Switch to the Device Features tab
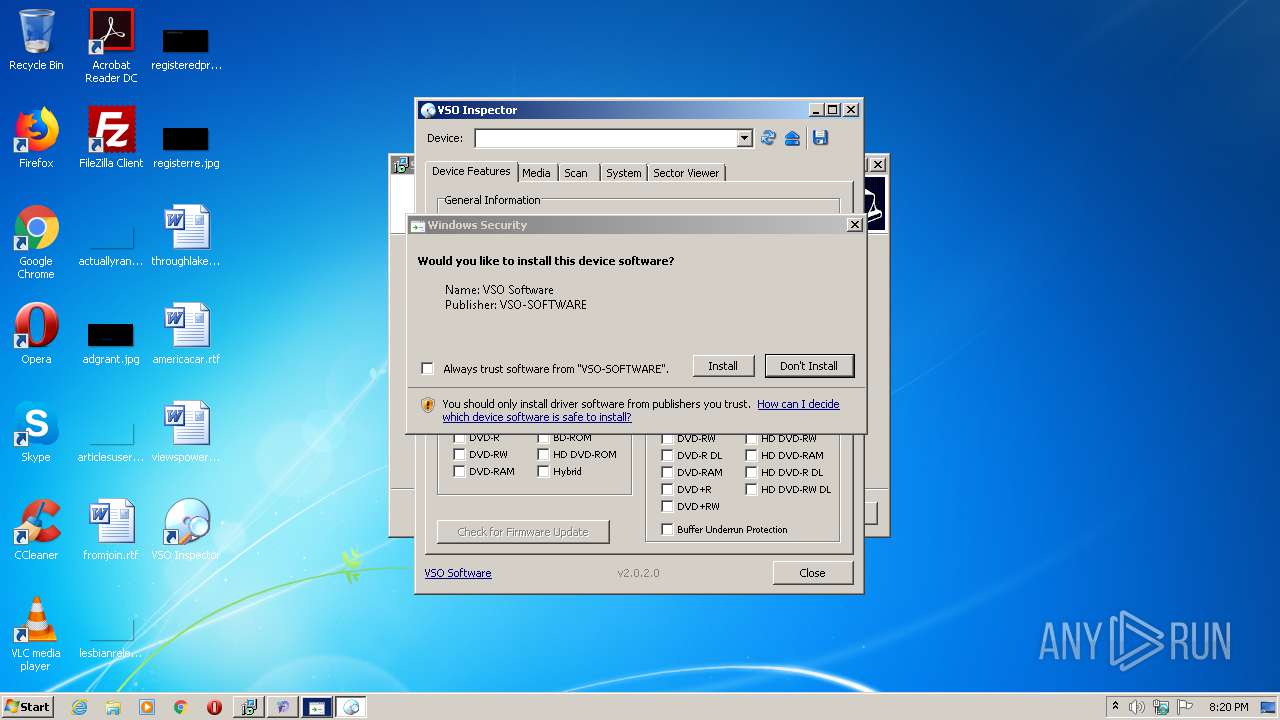Image resolution: width=1280 pixels, height=720 pixels. click(x=471, y=172)
